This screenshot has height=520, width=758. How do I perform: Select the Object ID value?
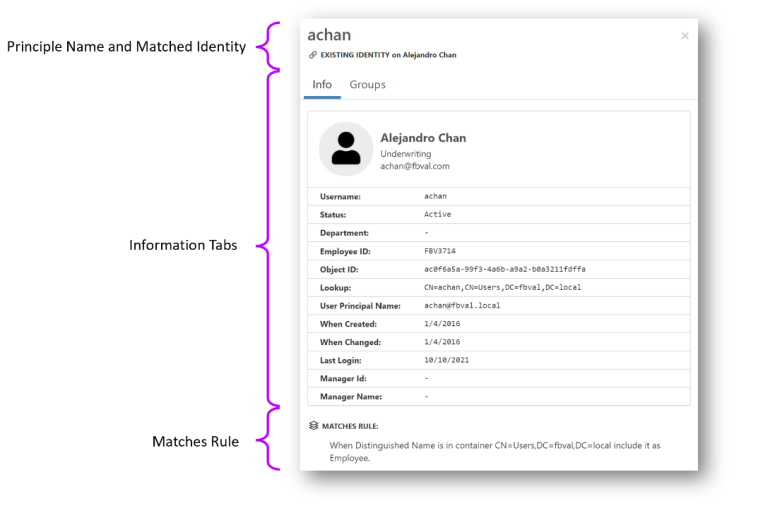(x=504, y=270)
